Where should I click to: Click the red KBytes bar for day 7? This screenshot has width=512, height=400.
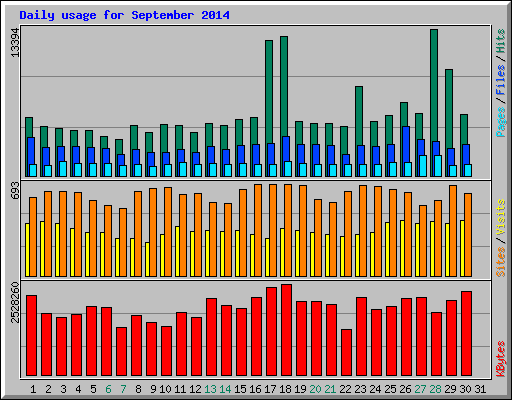[x=121, y=352]
